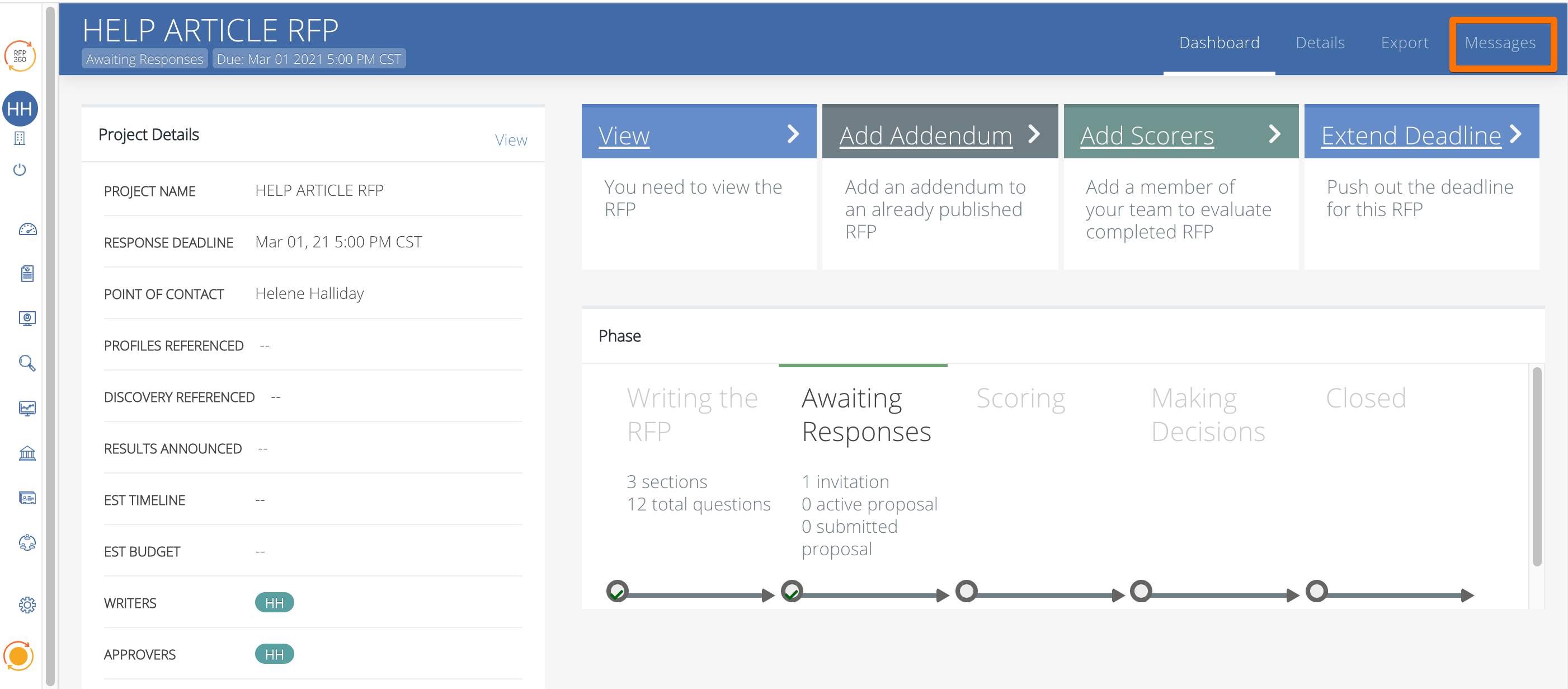Click the RFP360 logo icon

coord(20,56)
